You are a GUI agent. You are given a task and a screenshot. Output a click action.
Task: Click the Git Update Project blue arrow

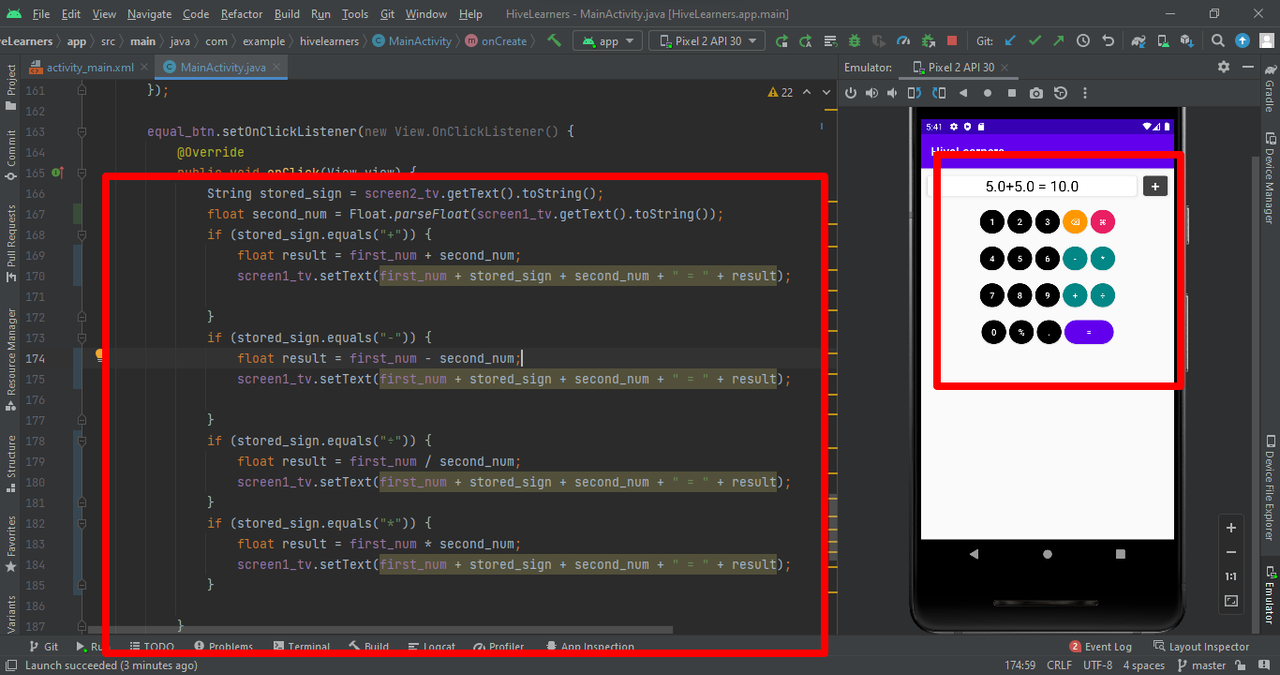[1010, 41]
